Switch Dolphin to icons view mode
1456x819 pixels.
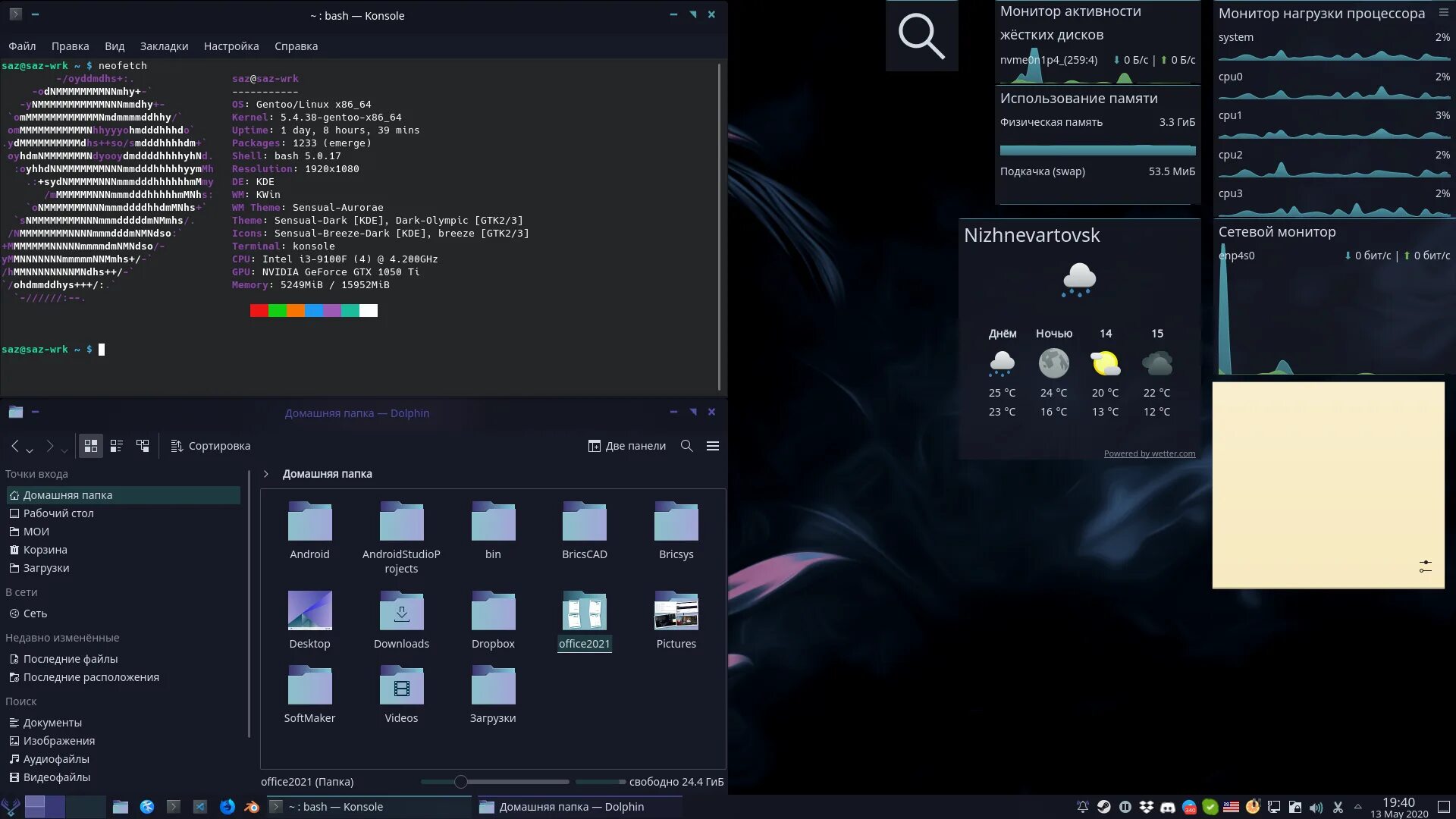click(x=90, y=446)
